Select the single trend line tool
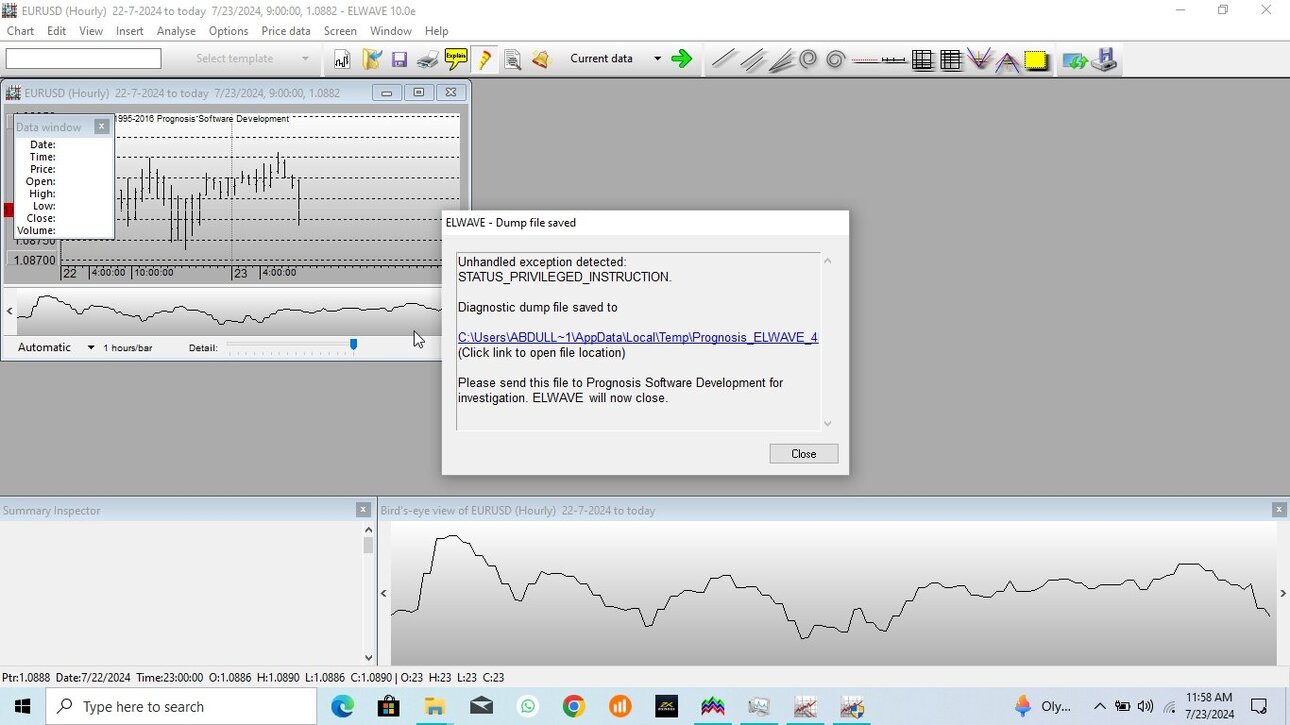The image size is (1290, 725). click(723, 60)
